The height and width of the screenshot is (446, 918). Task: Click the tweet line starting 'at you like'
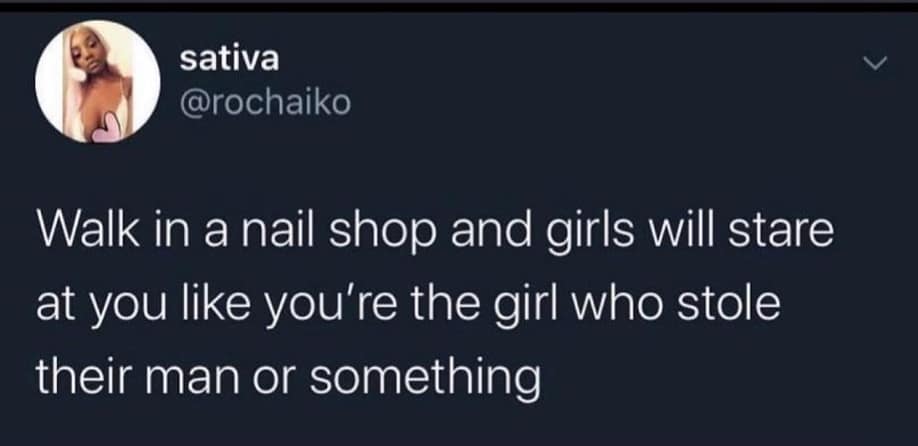click(x=409, y=306)
